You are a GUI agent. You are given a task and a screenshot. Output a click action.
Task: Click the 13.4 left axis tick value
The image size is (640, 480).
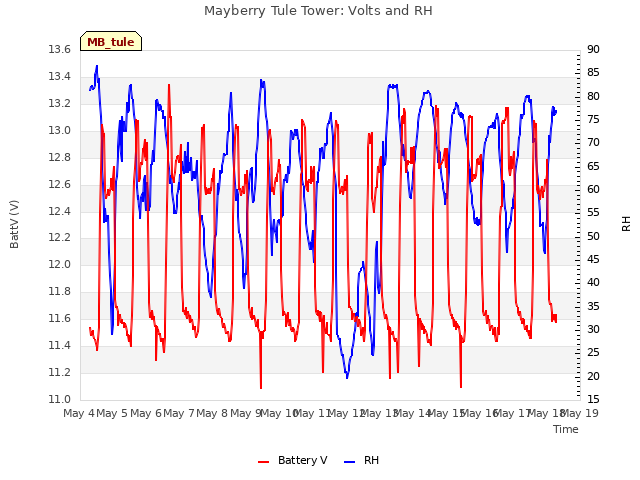coord(60,77)
